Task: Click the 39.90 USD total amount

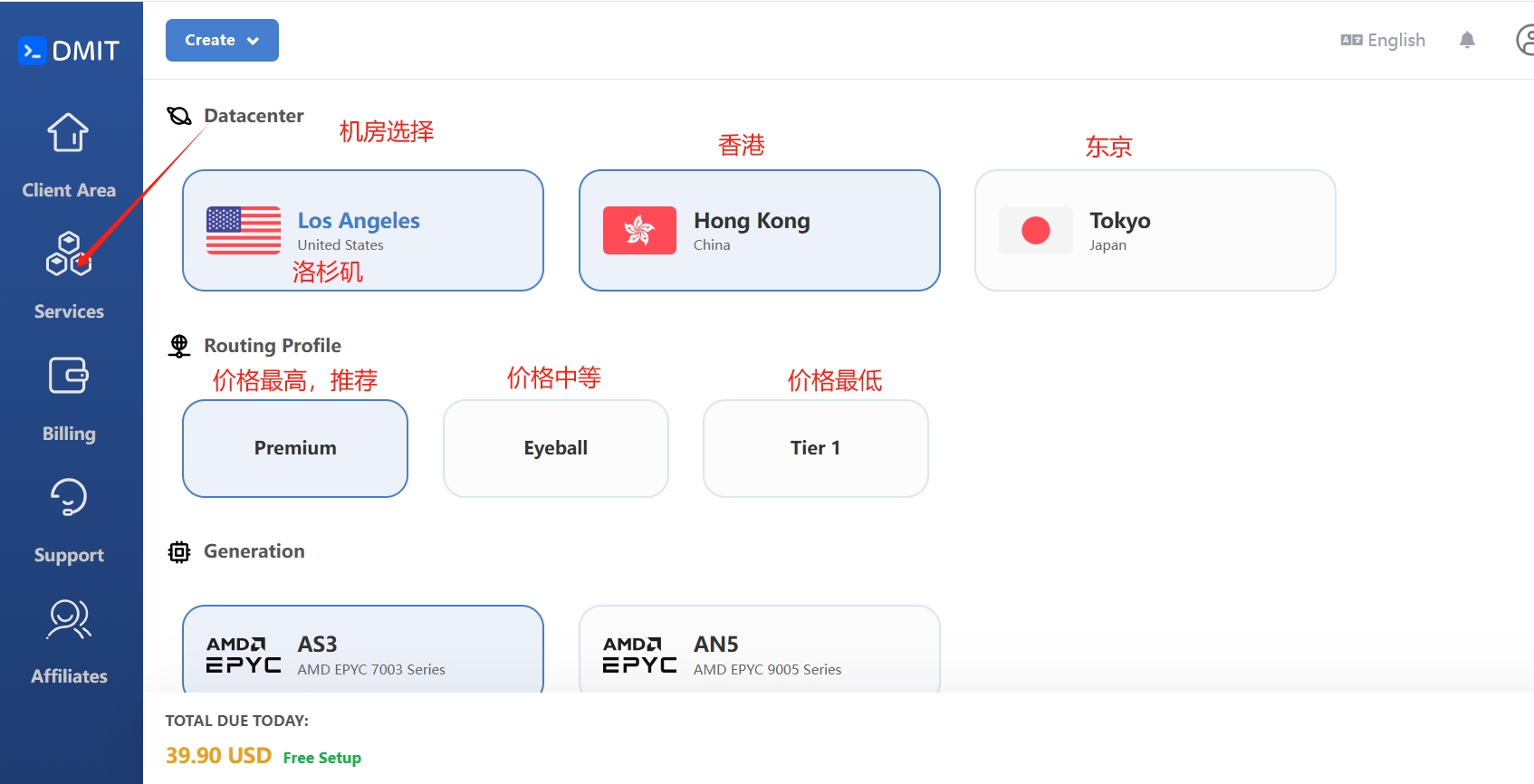Action: coord(218,756)
